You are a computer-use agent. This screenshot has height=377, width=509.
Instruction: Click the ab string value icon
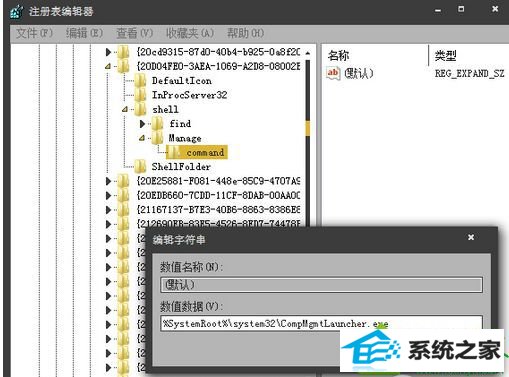pos(333,73)
